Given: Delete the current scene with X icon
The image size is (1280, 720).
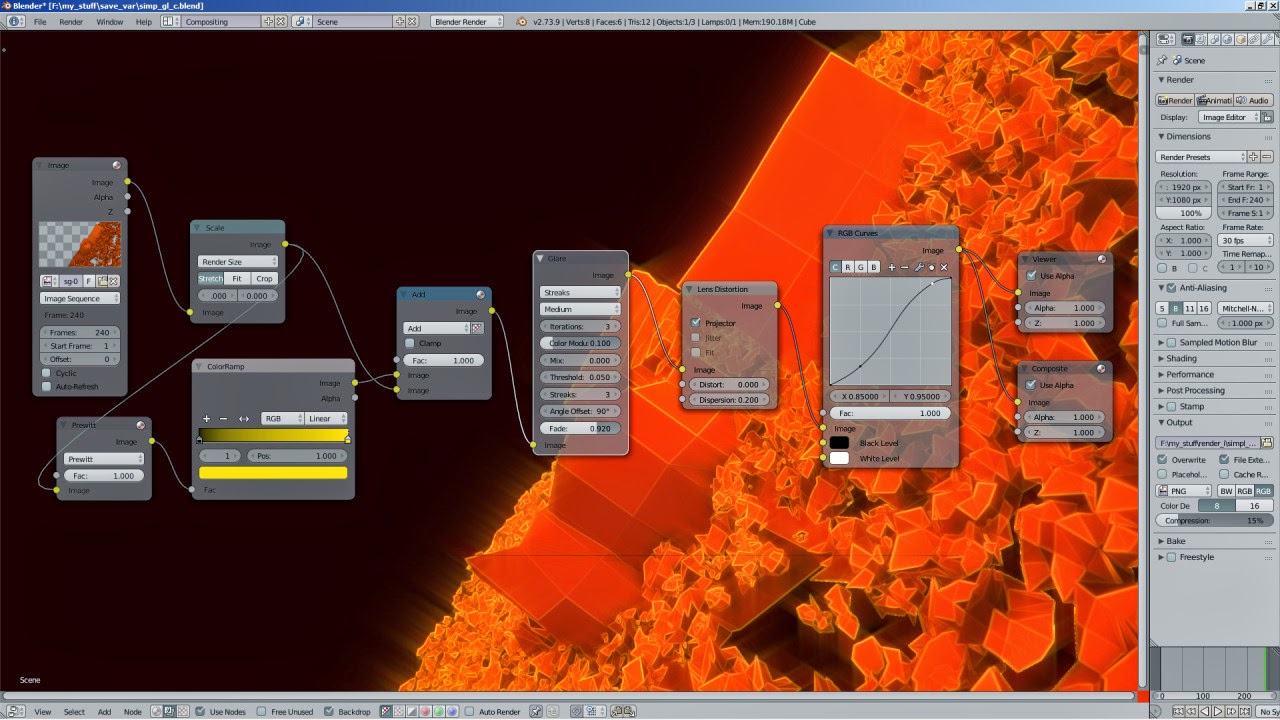Looking at the screenshot, I should tap(414, 21).
